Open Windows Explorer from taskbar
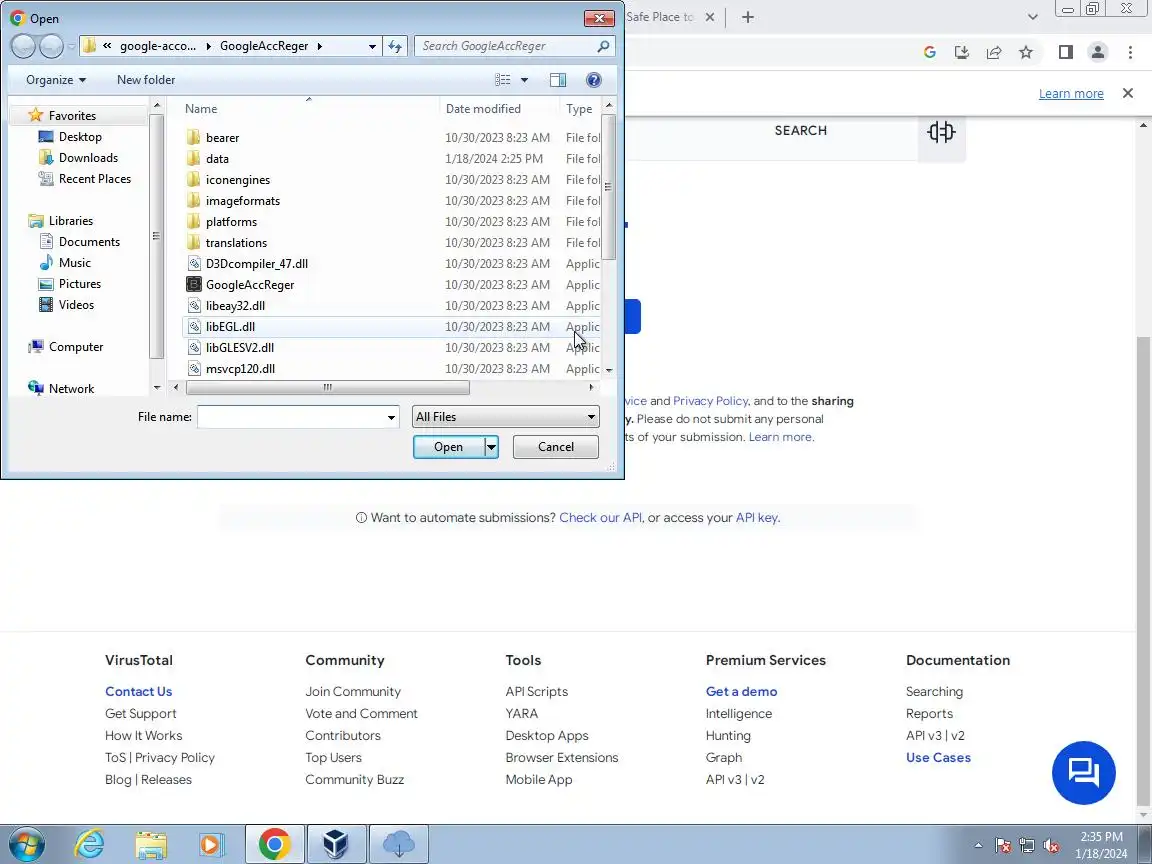1152x864 pixels. [x=151, y=845]
